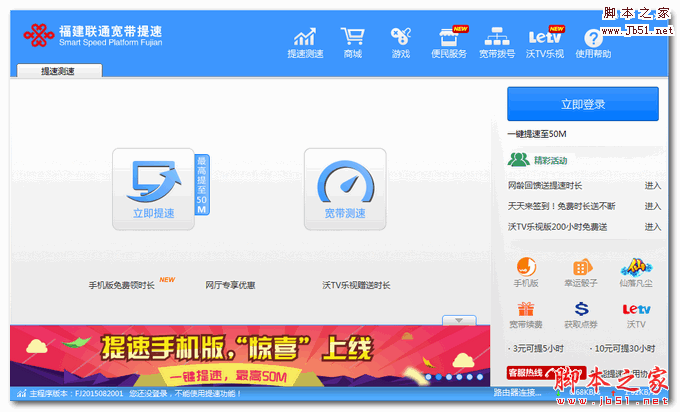Click the 精彩活动 section heading

[x=550, y=160]
